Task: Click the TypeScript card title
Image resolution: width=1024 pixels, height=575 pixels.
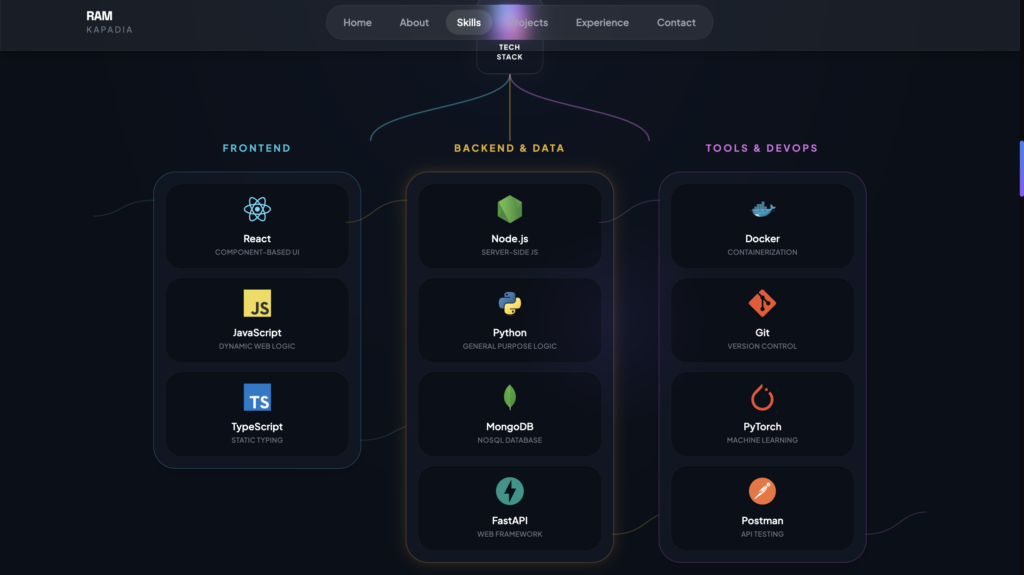Action: (x=257, y=427)
